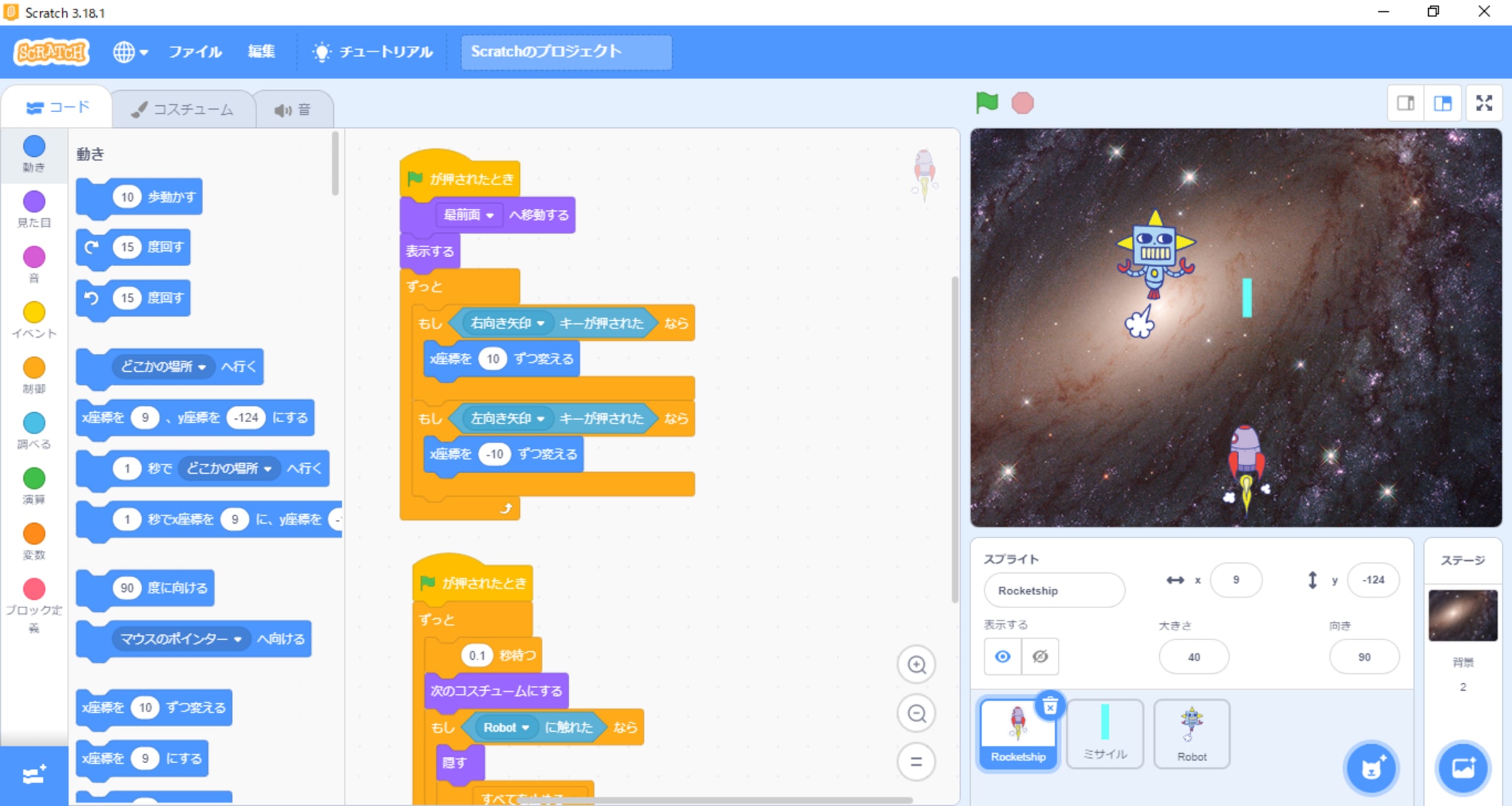The height and width of the screenshot is (806, 1512).
Task: Switch to small stage layout
Action: [1406, 103]
